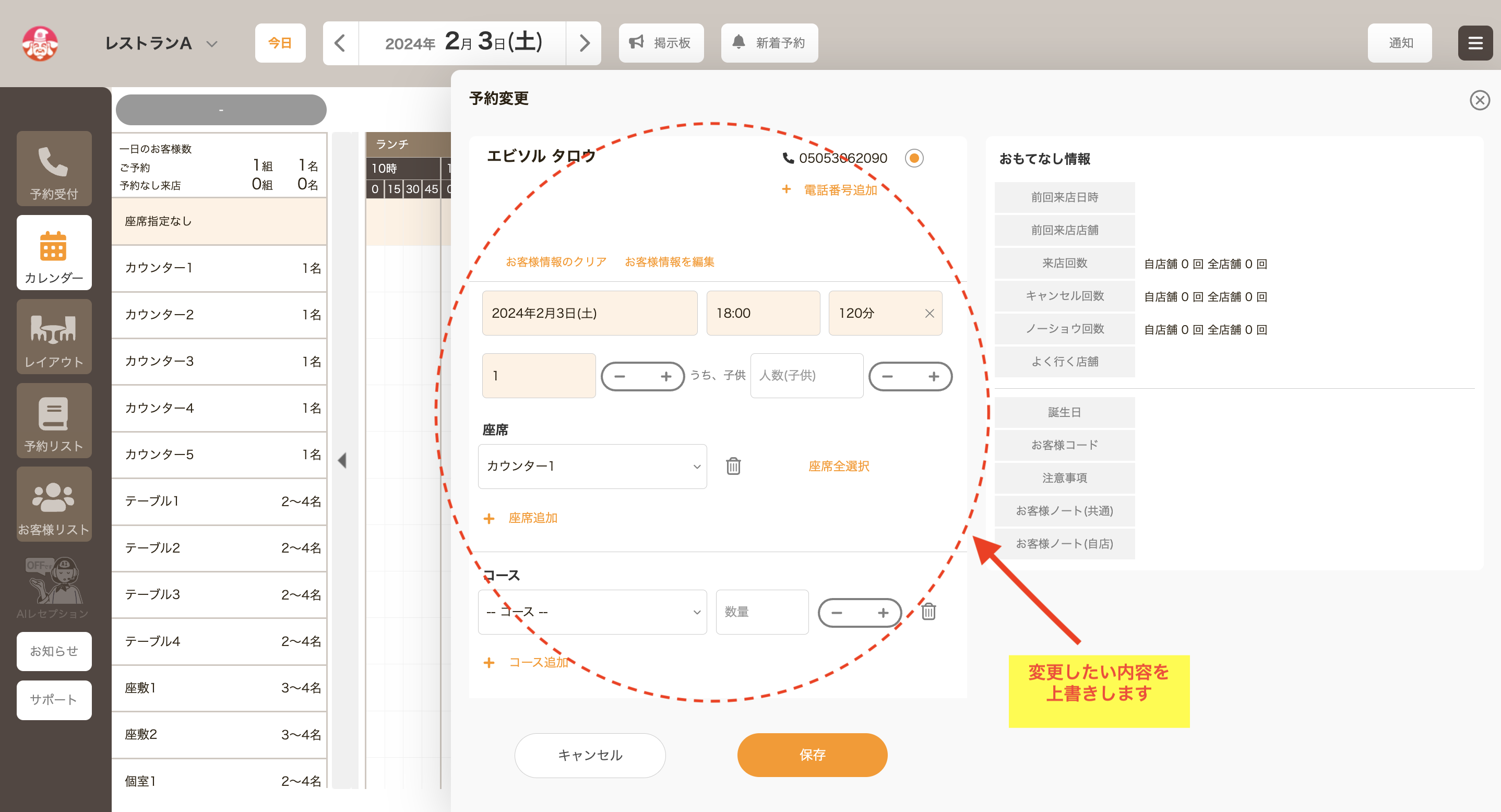The image size is (1501, 812).
Task: Open the AIレセプション icon
Action: [54, 588]
